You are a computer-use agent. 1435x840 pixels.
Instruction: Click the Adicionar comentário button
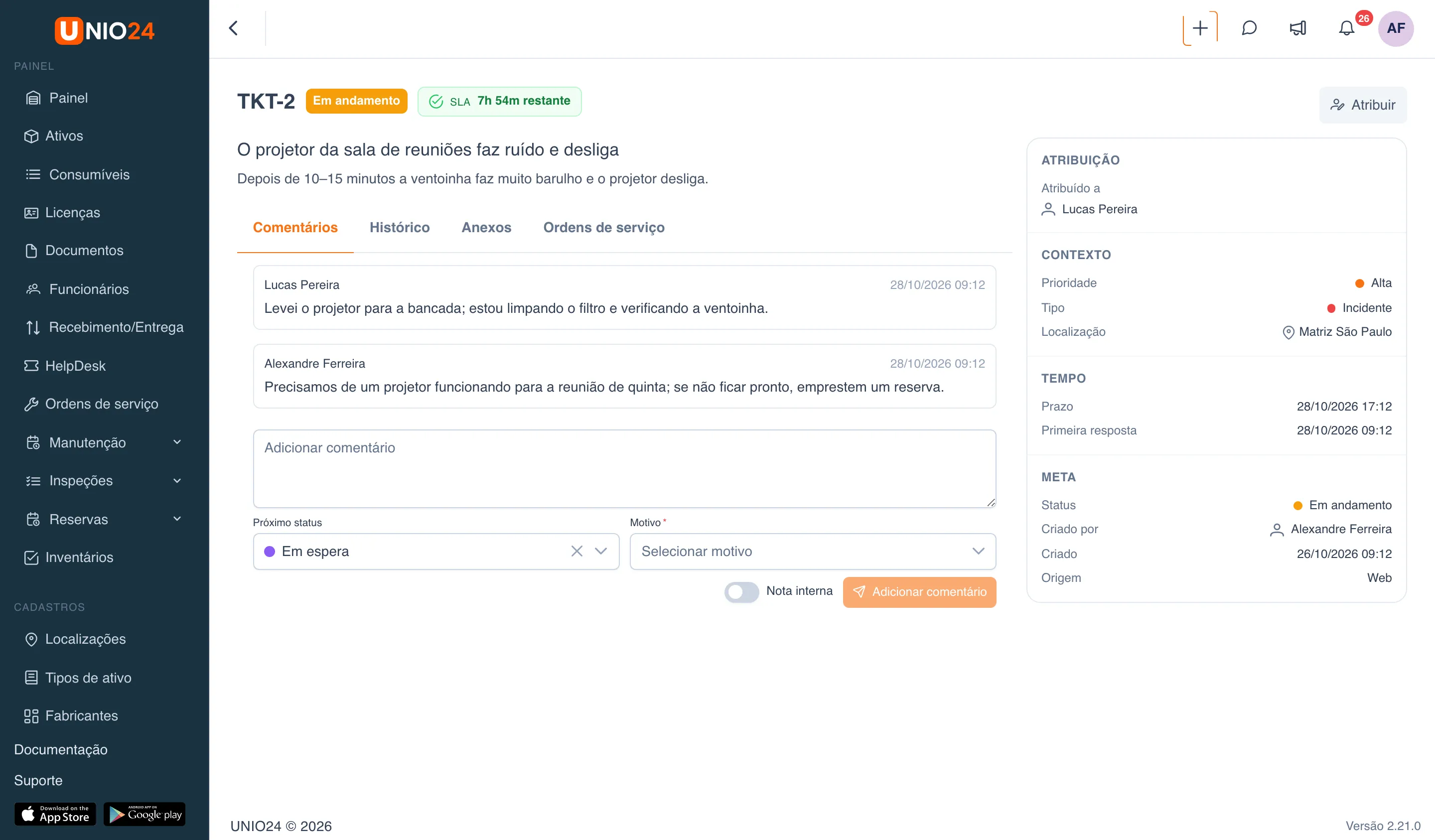coord(919,592)
